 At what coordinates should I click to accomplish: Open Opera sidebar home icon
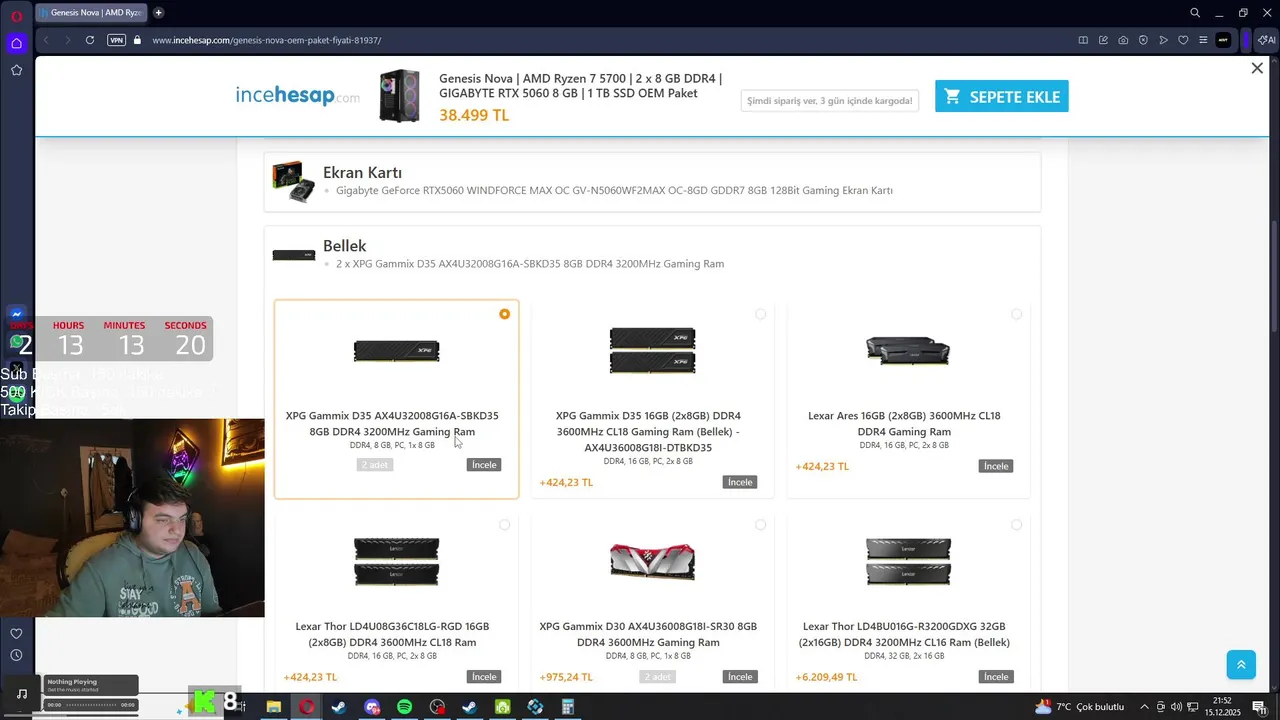coord(16,43)
